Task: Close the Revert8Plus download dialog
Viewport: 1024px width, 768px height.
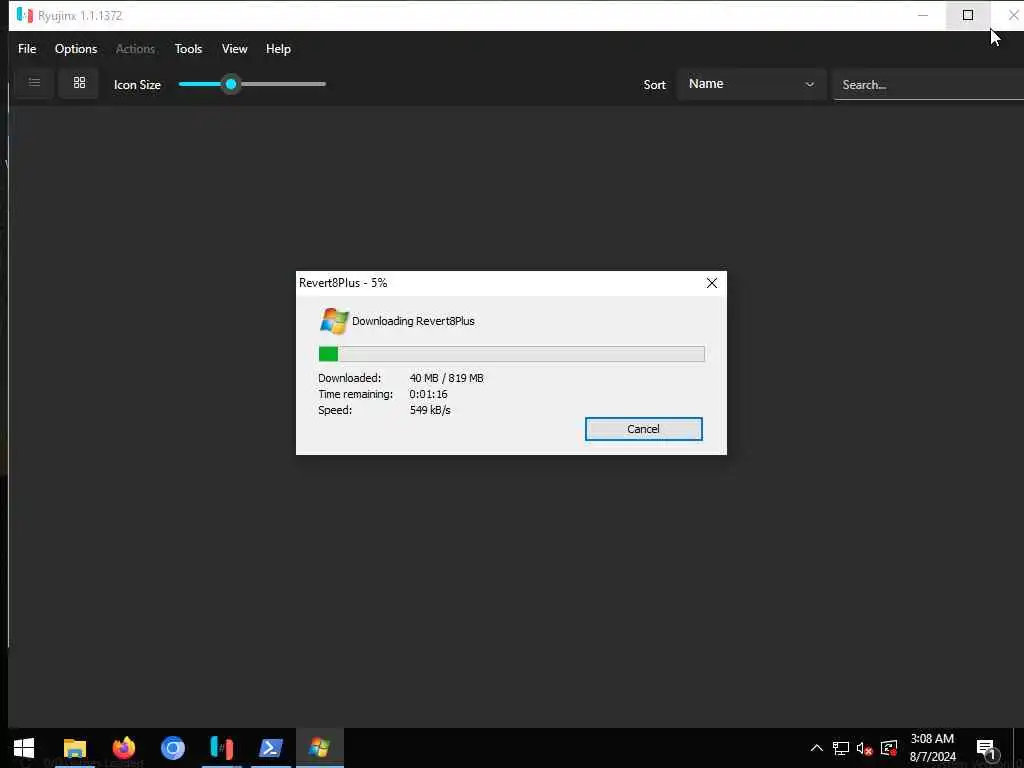Action: (712, 283)
